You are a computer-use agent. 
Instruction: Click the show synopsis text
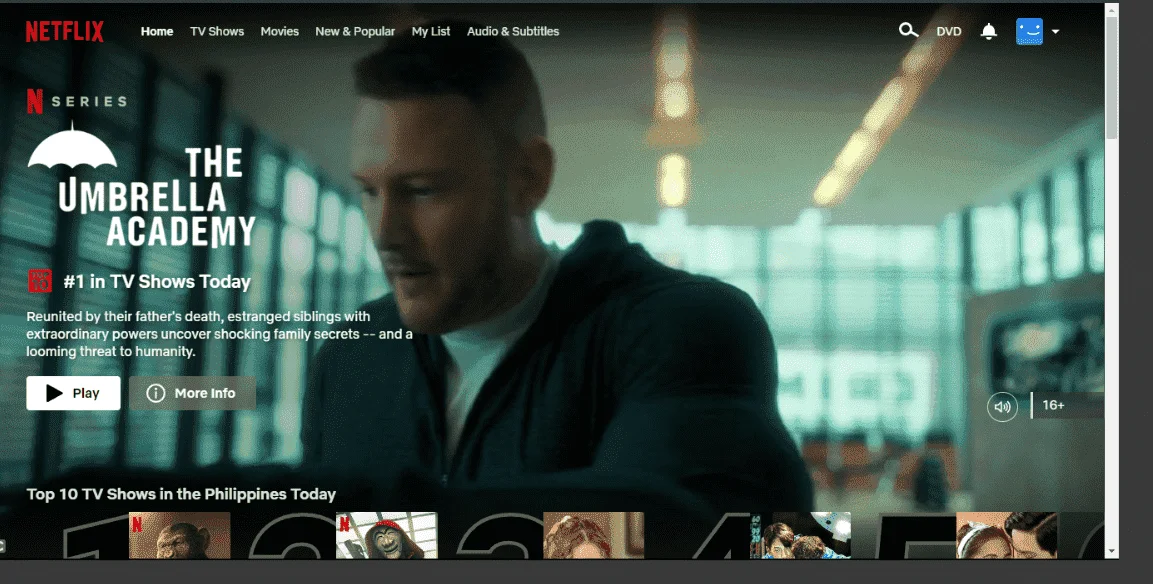click(219, 334)
